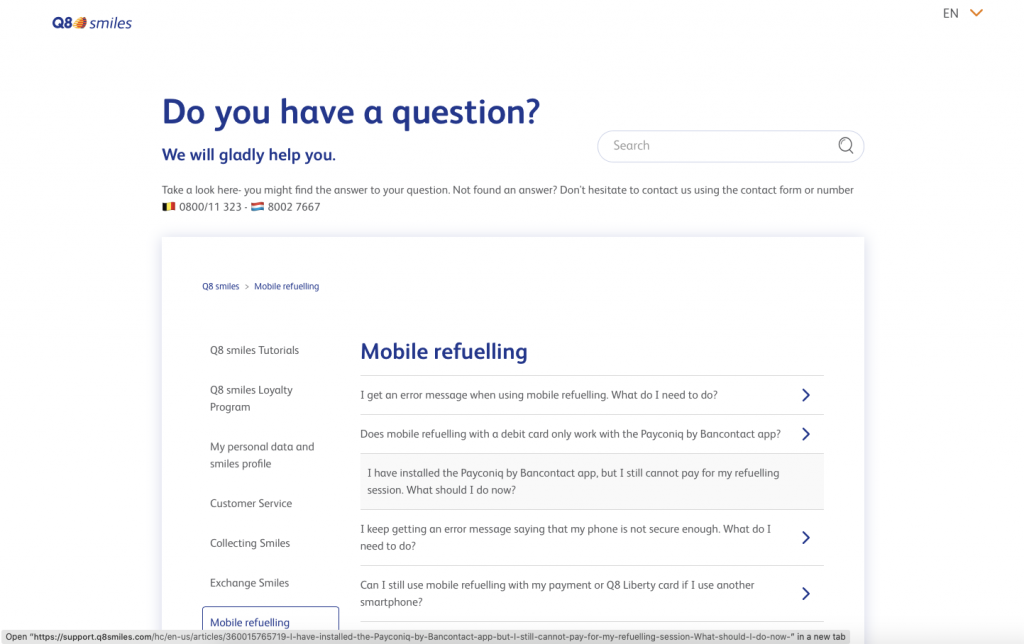Expand the error message question arrow
The width and height of the screenshot is (1024, 644).
[806, 395]
